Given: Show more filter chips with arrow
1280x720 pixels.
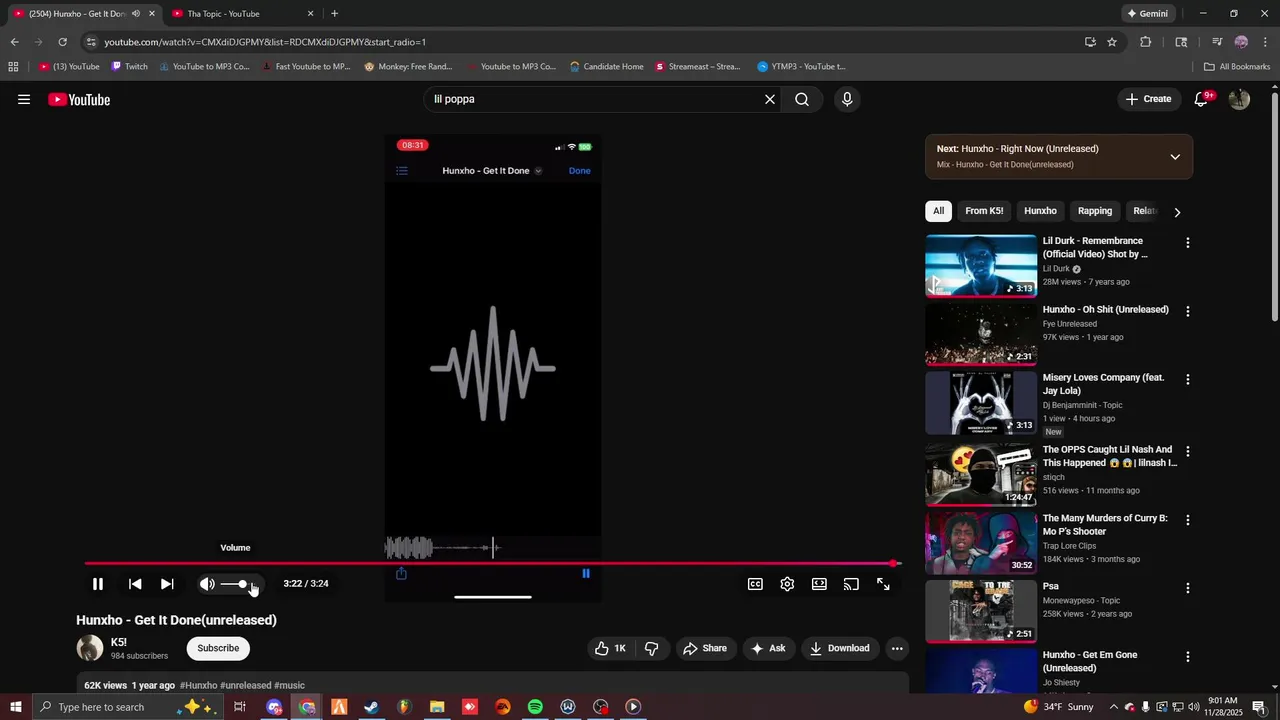Looking at the screenshot, I should [1177, 212].
